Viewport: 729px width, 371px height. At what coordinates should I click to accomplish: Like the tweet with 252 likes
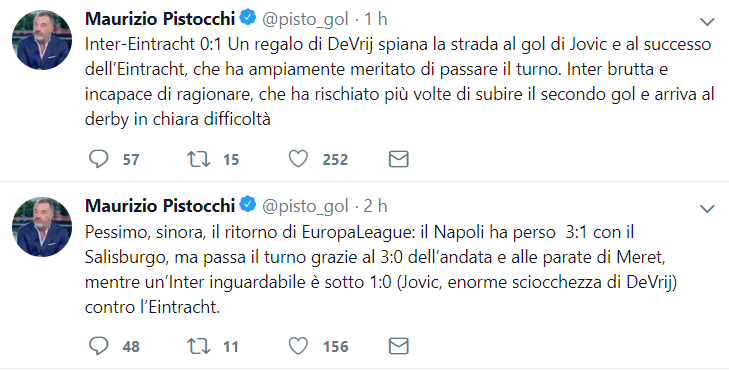298,159
